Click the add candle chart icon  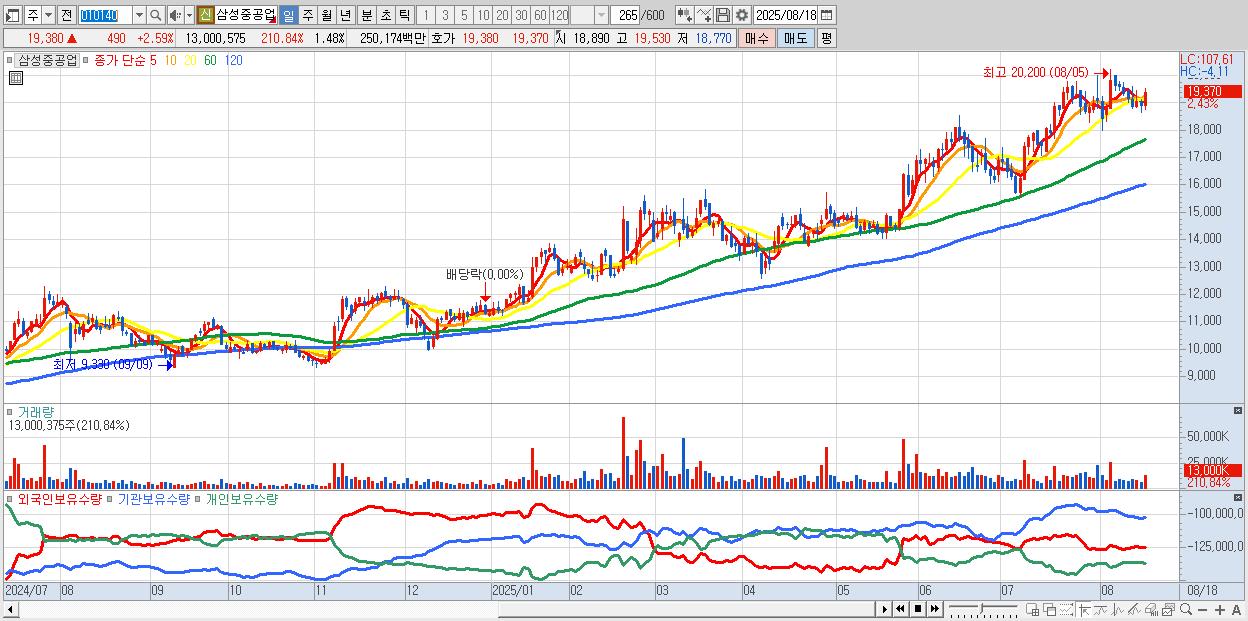click(x=685, y=15)
